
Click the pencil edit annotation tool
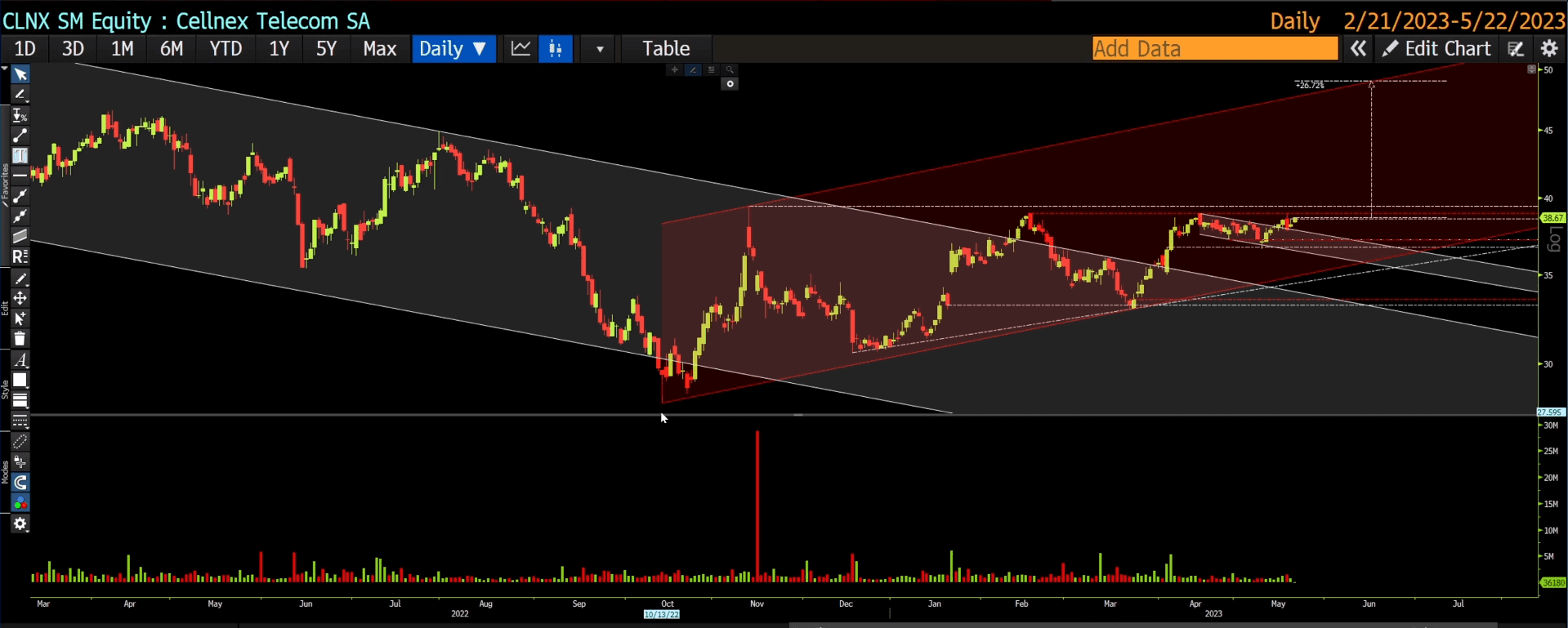coord(20,278)
